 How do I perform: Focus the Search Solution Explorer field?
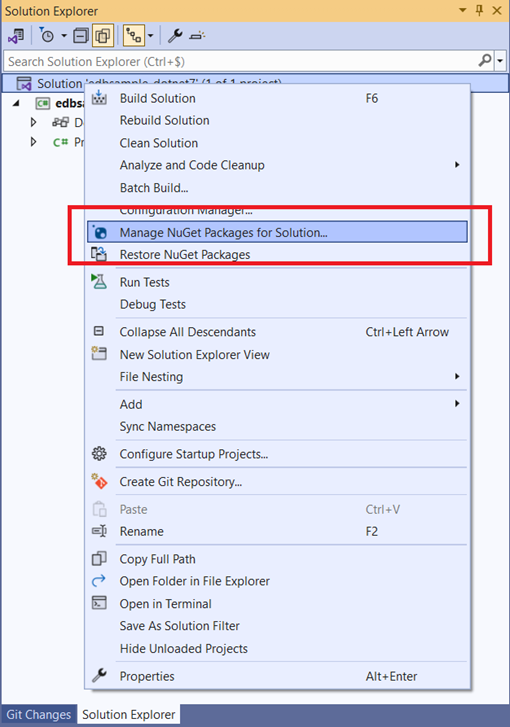[x=241, y=61]
